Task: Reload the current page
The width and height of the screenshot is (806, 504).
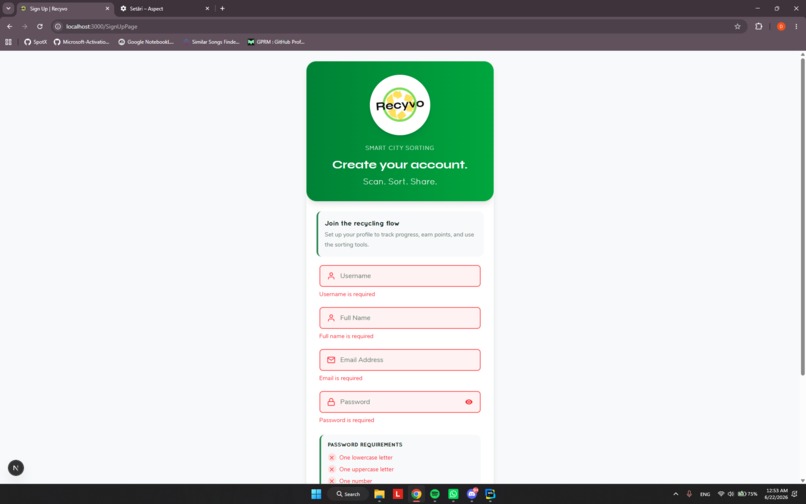Action: [40, 26]
